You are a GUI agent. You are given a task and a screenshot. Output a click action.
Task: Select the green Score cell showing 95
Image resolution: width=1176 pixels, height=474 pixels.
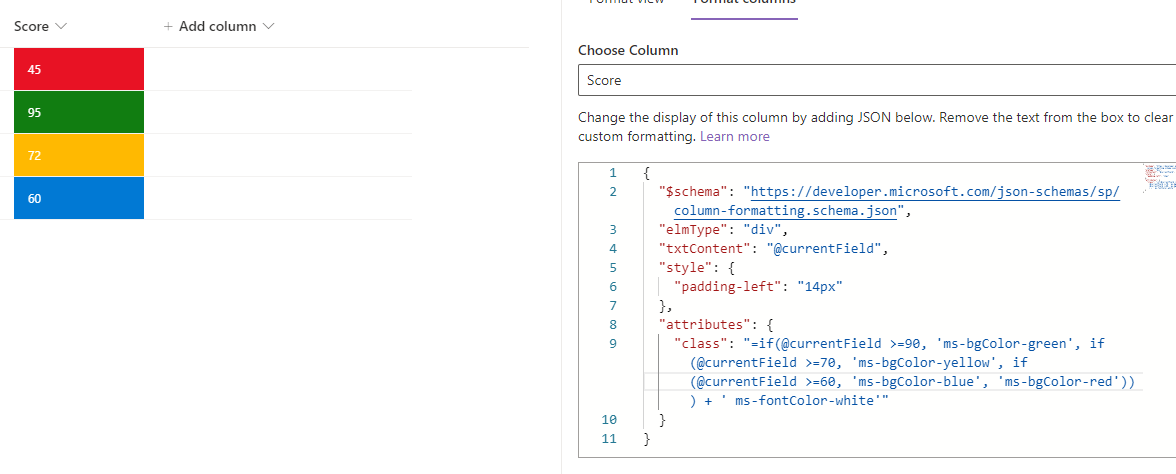click(79, 112)
